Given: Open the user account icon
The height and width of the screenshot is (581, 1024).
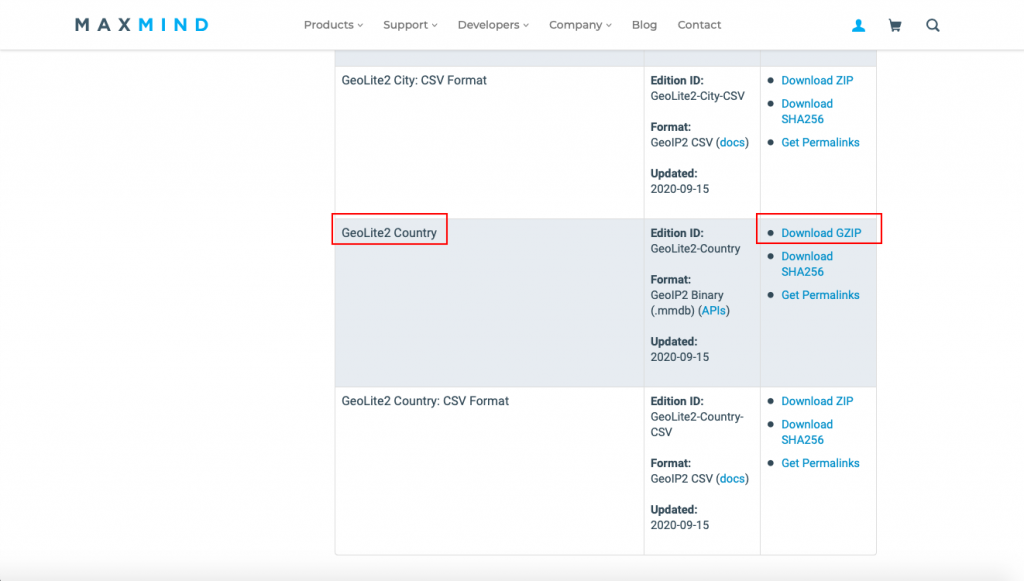Looking at the screenshot, I should click(x=858, y=25).
